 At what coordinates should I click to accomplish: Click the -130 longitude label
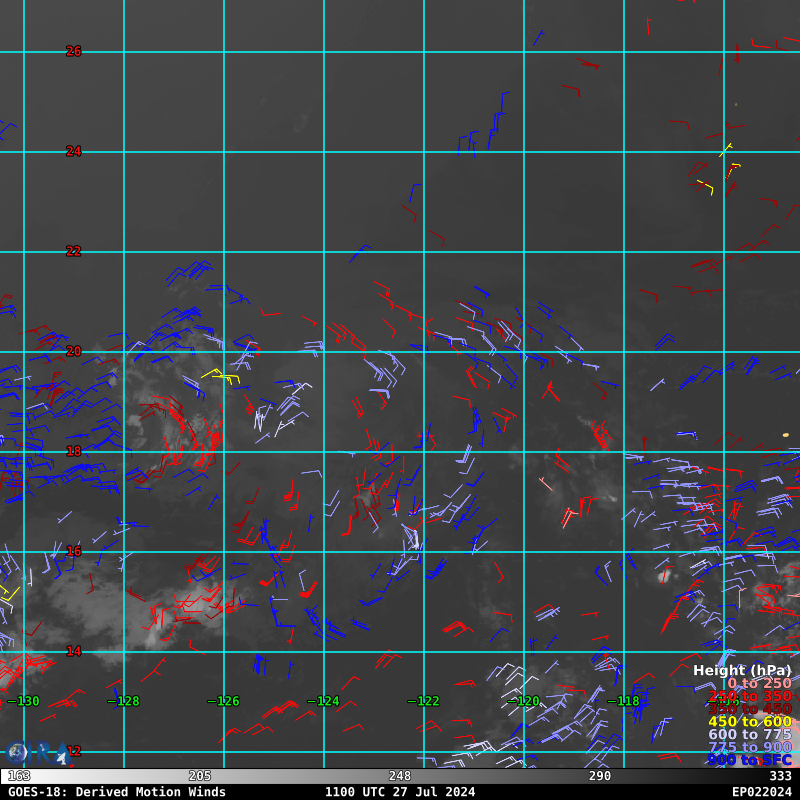tap(24, 701)
